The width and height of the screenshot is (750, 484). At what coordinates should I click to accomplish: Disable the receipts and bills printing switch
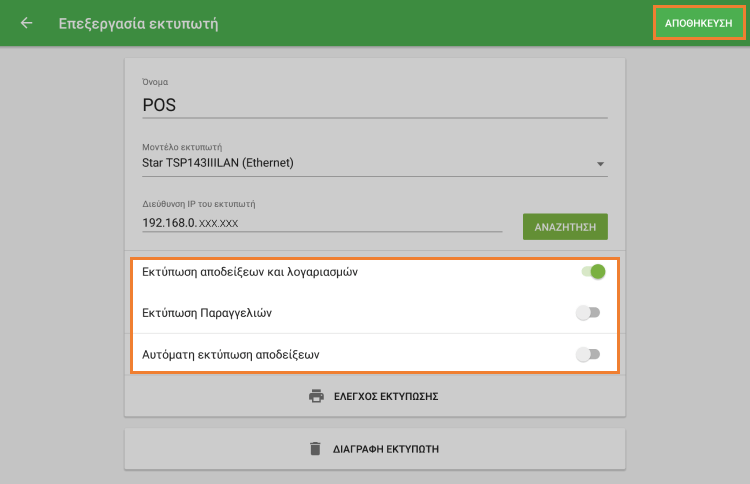(x=593, y=272)
